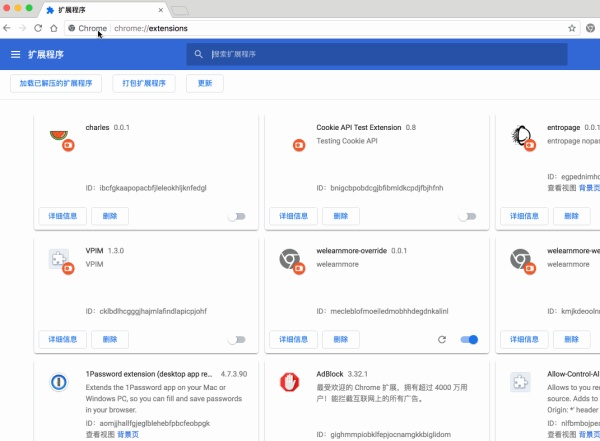This screenshot has height=441, width=600.
Task: Open a new browser tab
Action: 180,10
